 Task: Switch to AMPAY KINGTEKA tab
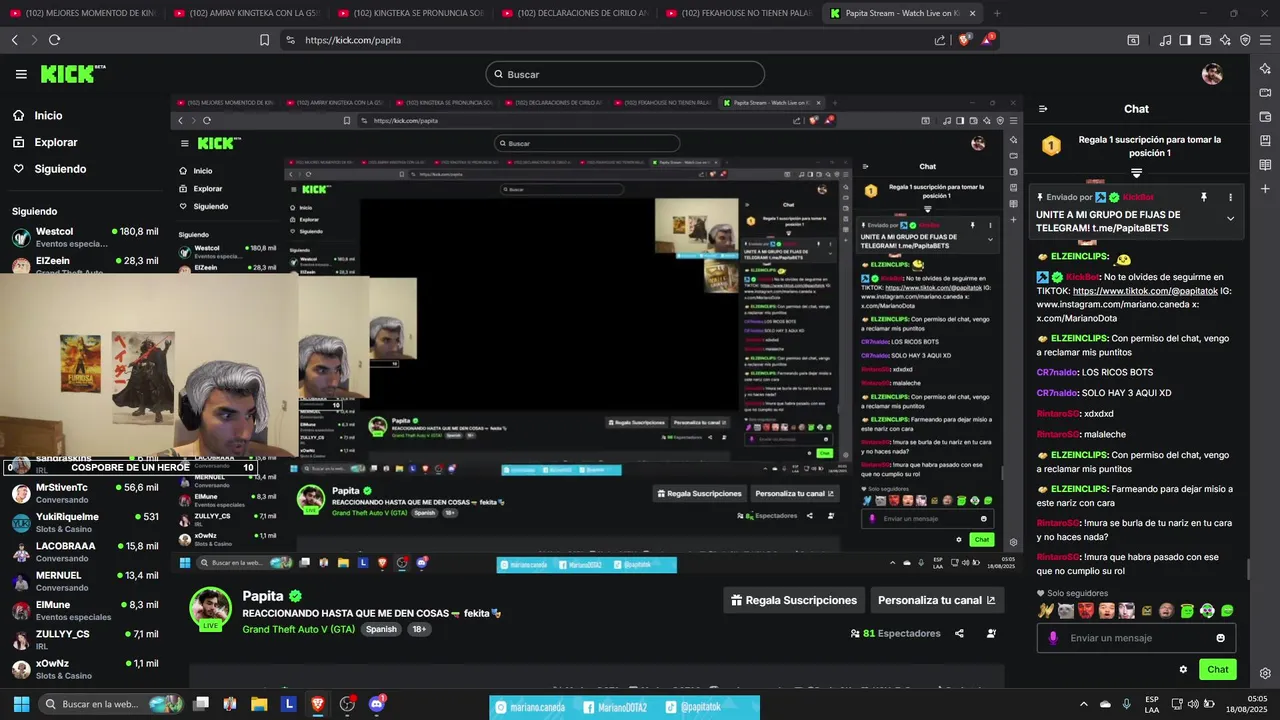245,13
